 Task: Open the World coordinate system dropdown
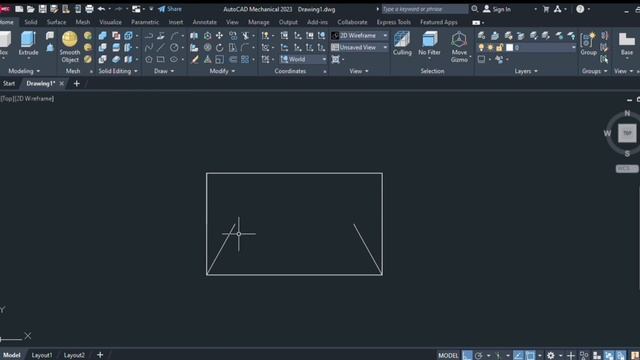(303, 60)
